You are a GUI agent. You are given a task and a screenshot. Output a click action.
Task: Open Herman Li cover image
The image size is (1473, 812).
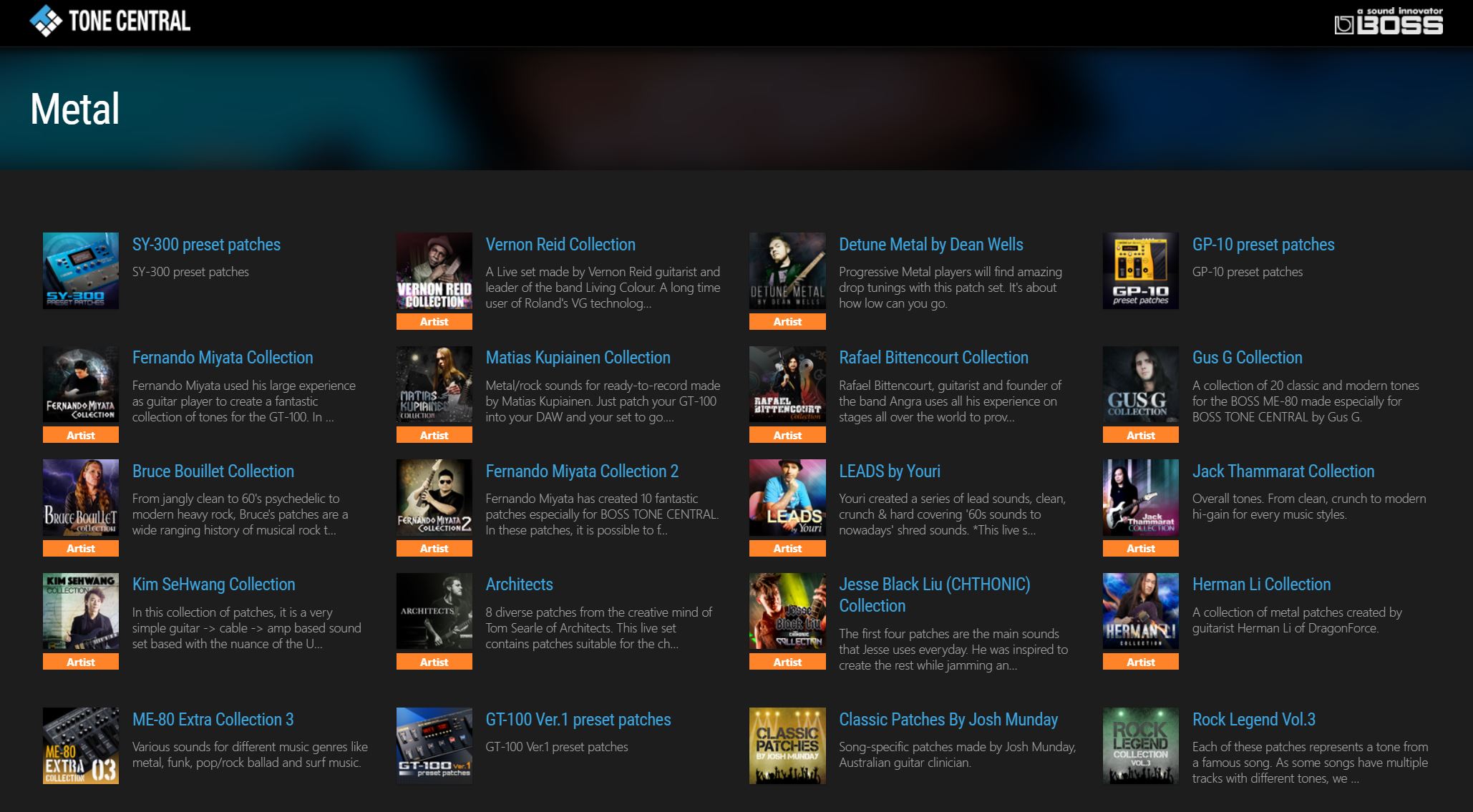click(1141, 611)
